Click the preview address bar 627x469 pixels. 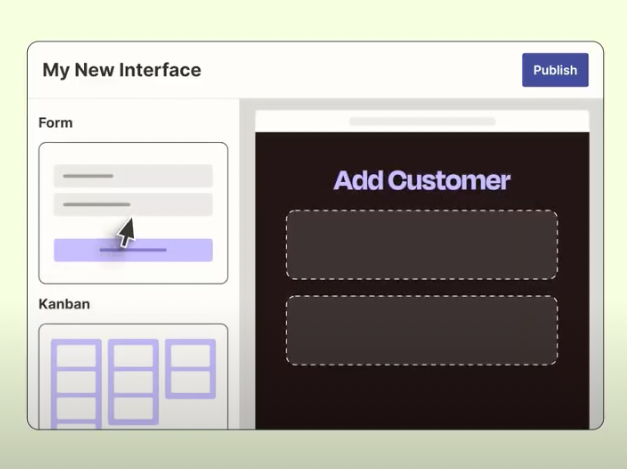click(x=422, y=121)
